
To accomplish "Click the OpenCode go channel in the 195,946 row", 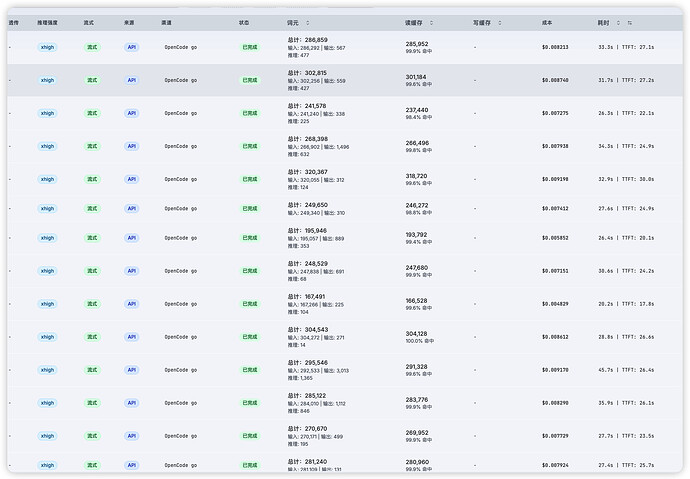I will tap(181, 238).
